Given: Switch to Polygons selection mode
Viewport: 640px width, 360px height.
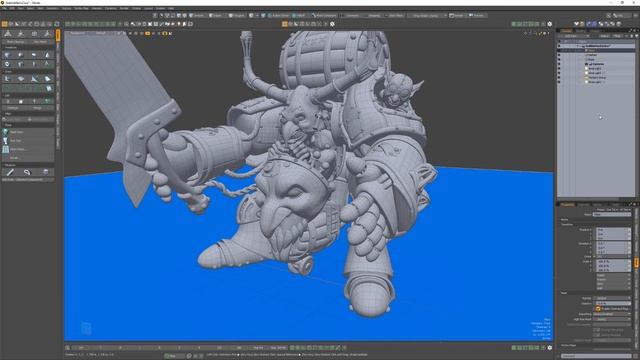Looking at the screenshot, I should point(237,16).
